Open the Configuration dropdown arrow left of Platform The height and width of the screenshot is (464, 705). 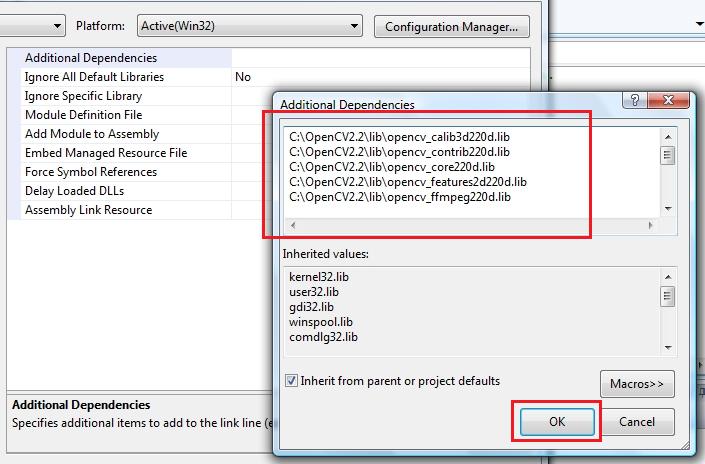(57, 26)
